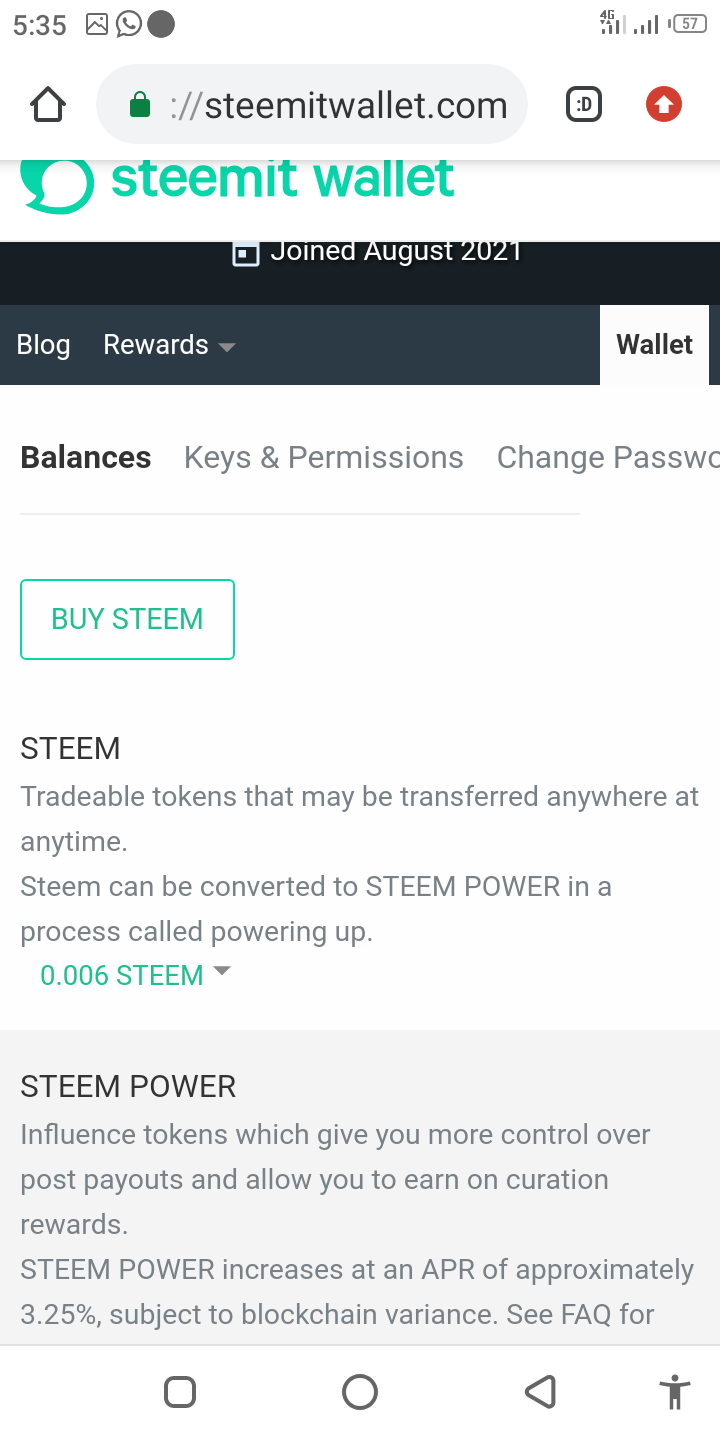Open the browser tab switcher icon
Screen dimensions: 720x1440
click(x=584, y=104)
